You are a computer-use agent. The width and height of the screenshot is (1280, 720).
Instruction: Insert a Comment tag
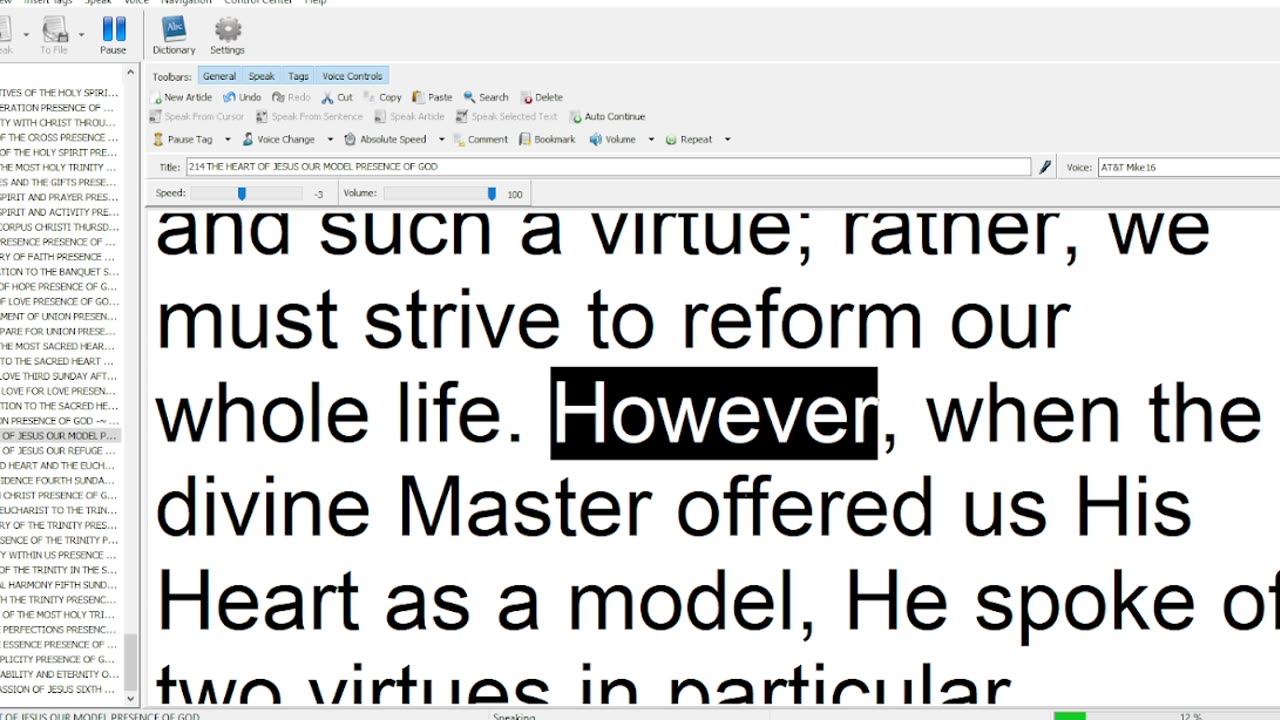pos(479,139)
